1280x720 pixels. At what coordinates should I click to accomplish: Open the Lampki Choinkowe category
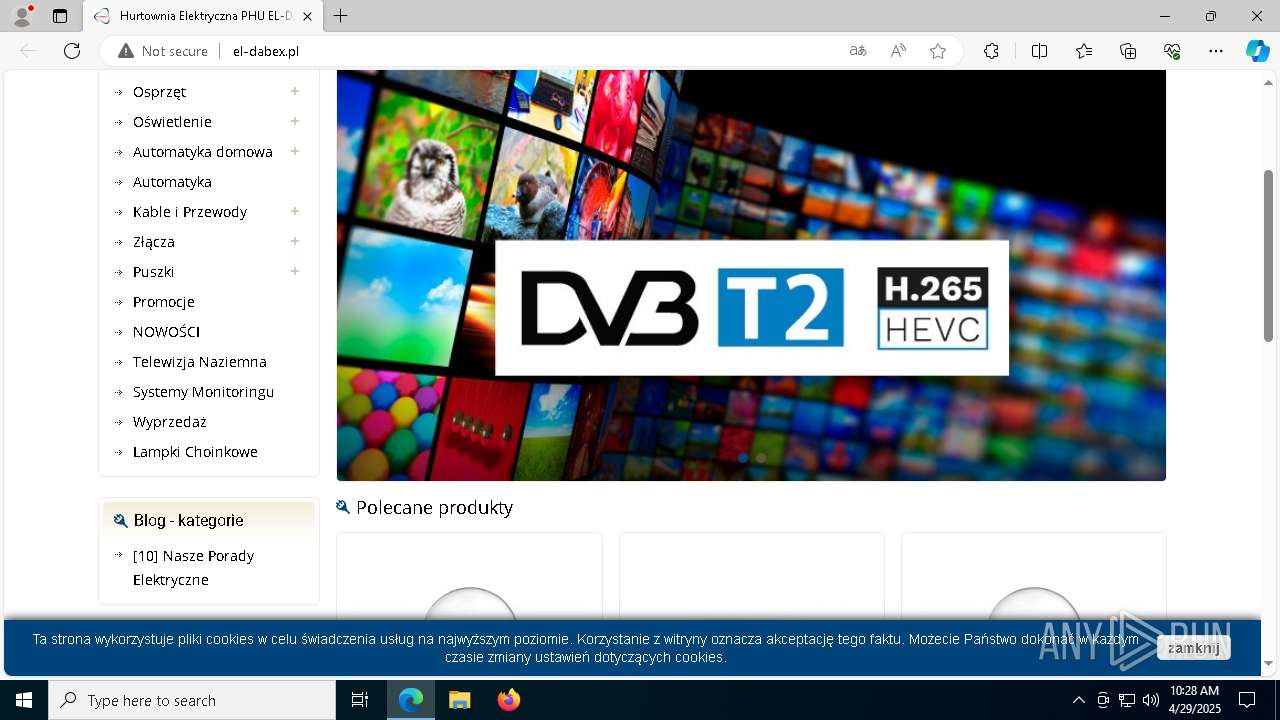[x=195, y=452]
